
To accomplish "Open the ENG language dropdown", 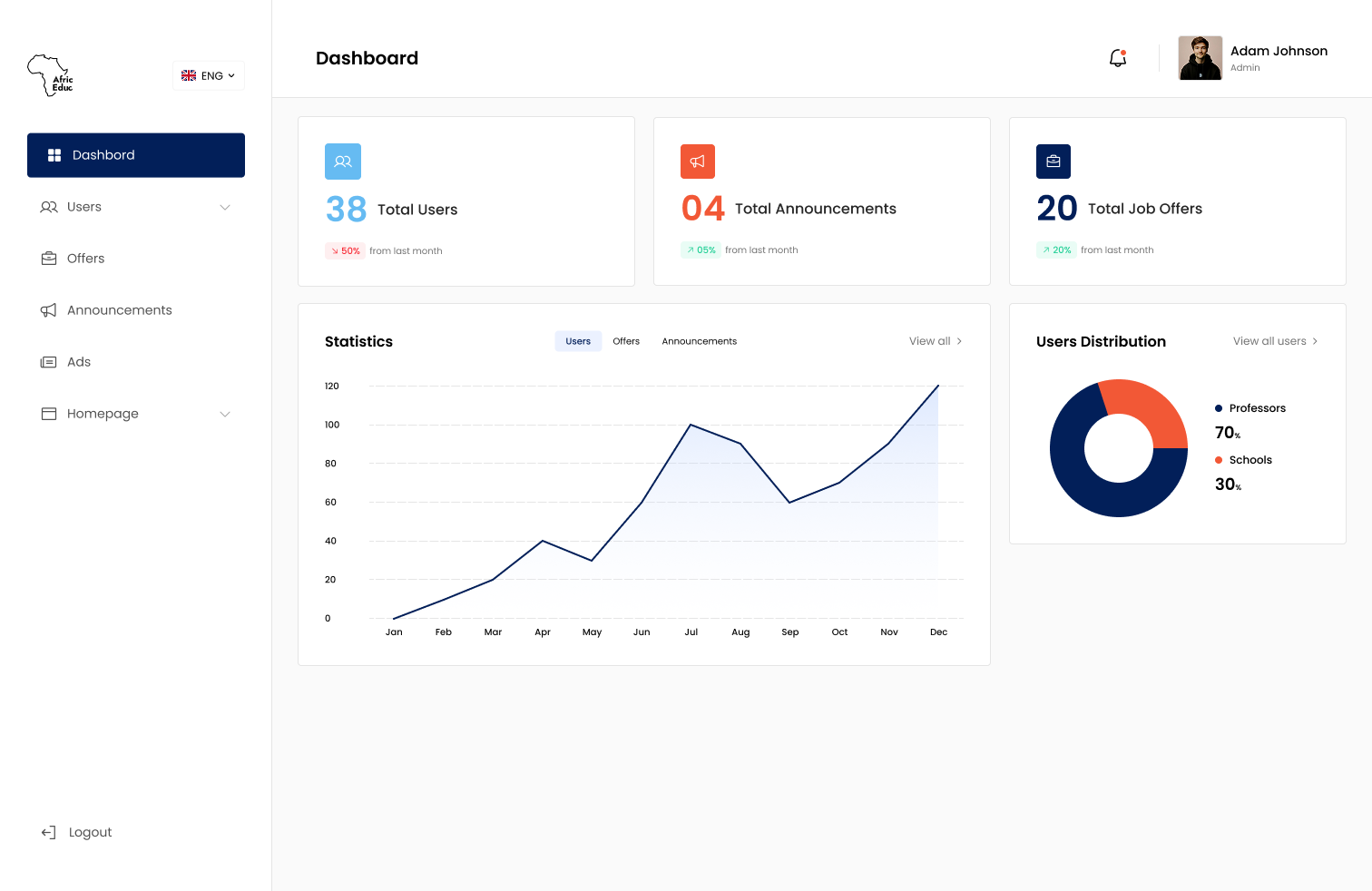I will click(209, 75).
